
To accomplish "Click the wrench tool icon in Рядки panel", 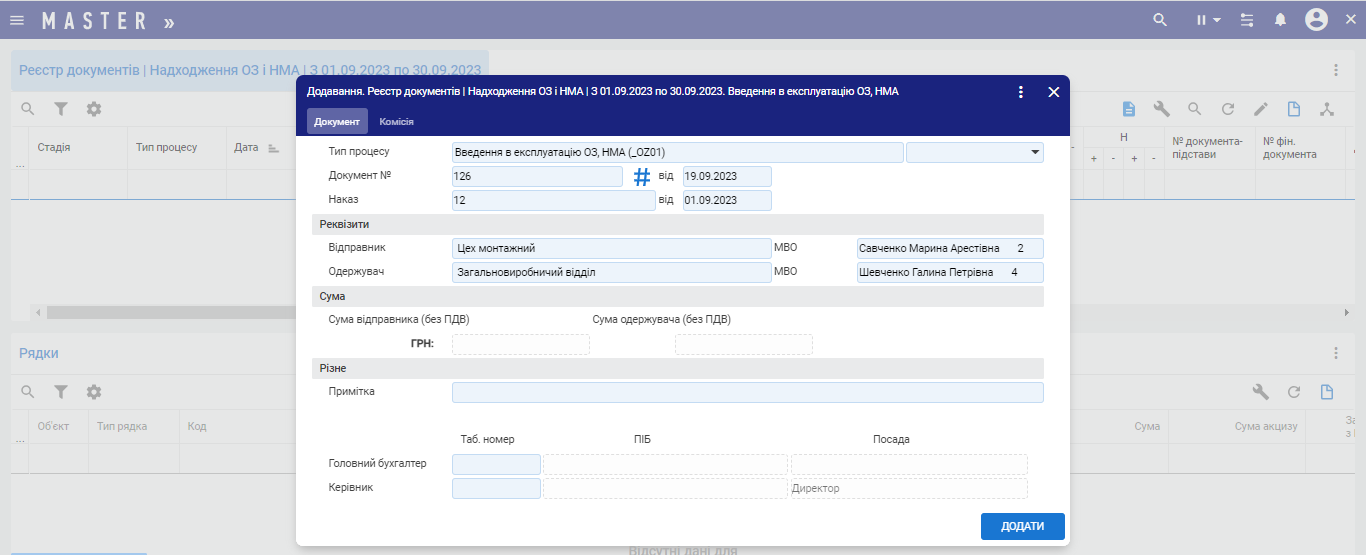I will tap(1261, 392).
